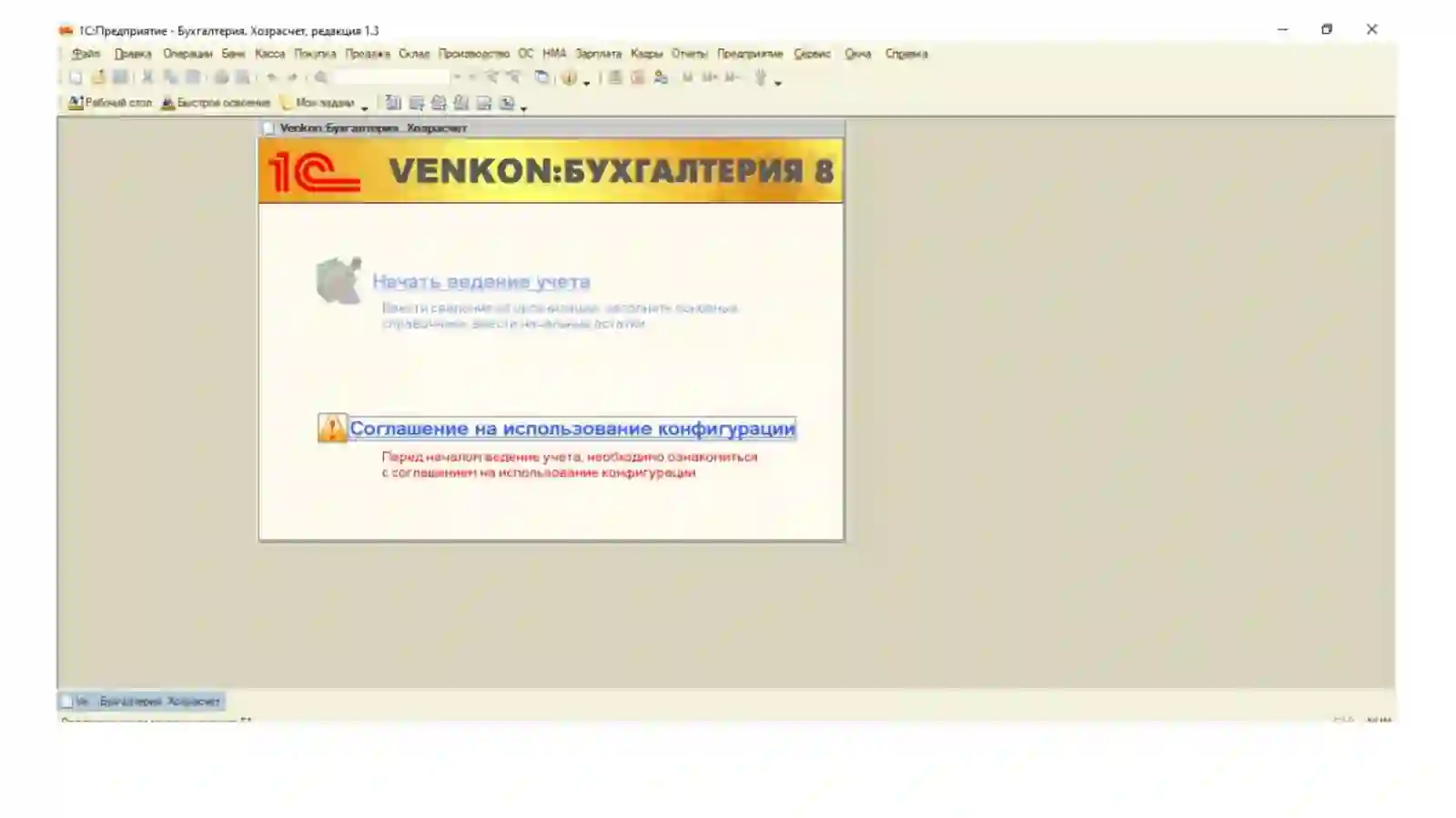Click the Open file toolbar icon

coord(98,77)
